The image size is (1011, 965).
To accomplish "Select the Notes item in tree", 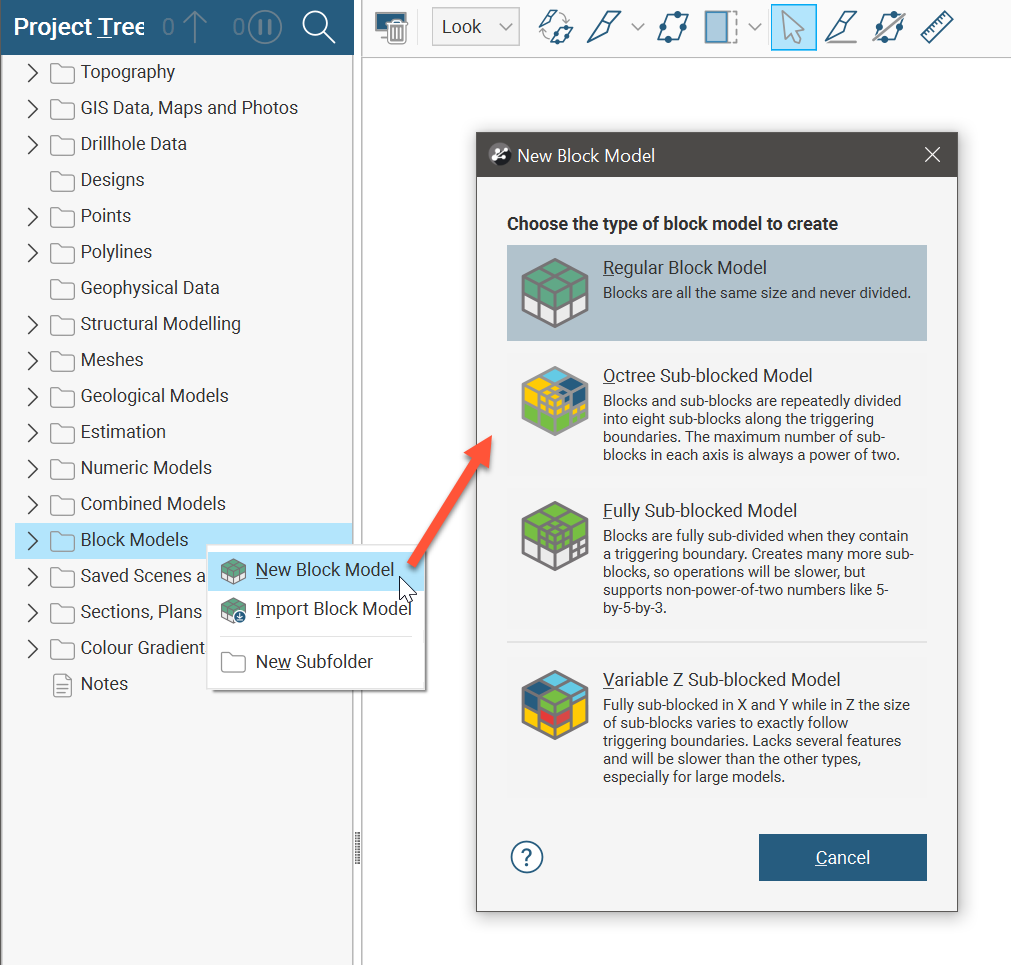I will tap(104, 683).
